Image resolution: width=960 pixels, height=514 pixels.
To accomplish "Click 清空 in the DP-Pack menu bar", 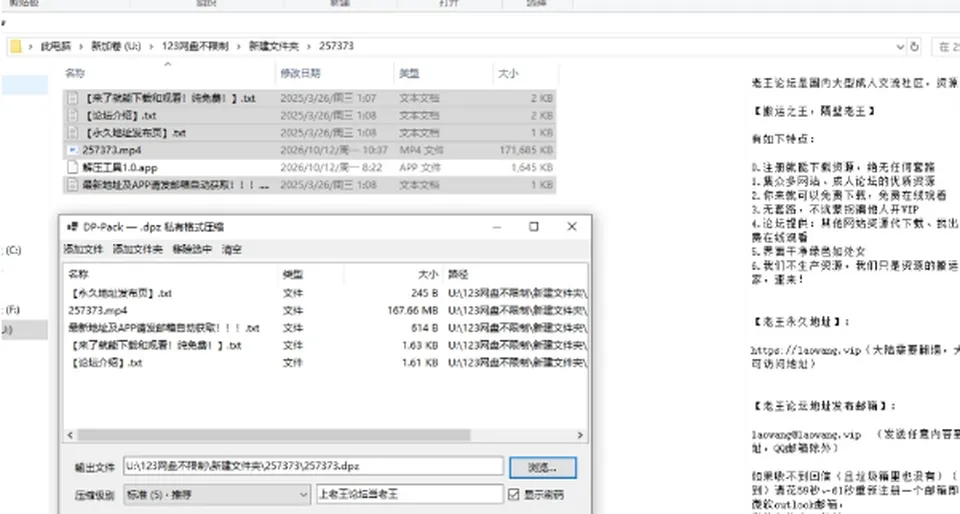I will [x=231, y=249].
